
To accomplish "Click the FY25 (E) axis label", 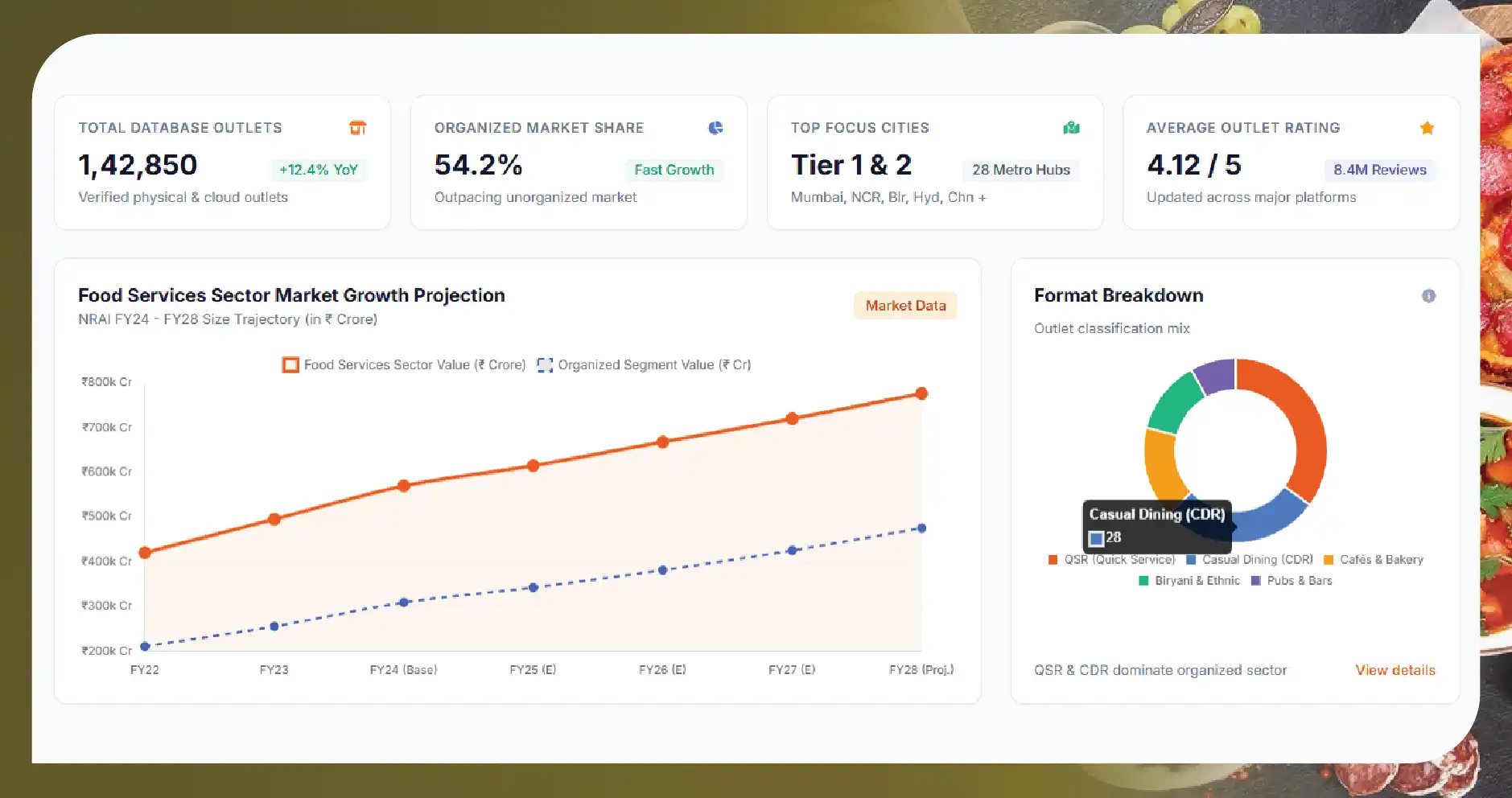I will pos(533,669).
